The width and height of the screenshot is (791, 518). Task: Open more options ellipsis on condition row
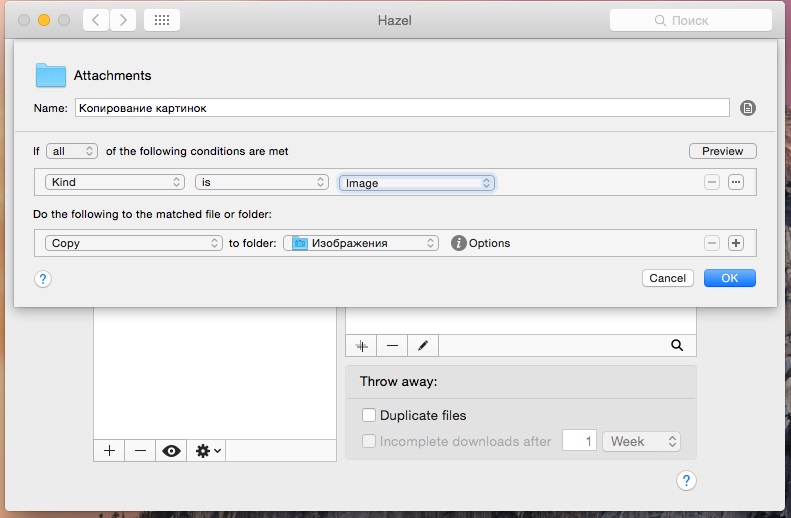click(x=736, y=182)
